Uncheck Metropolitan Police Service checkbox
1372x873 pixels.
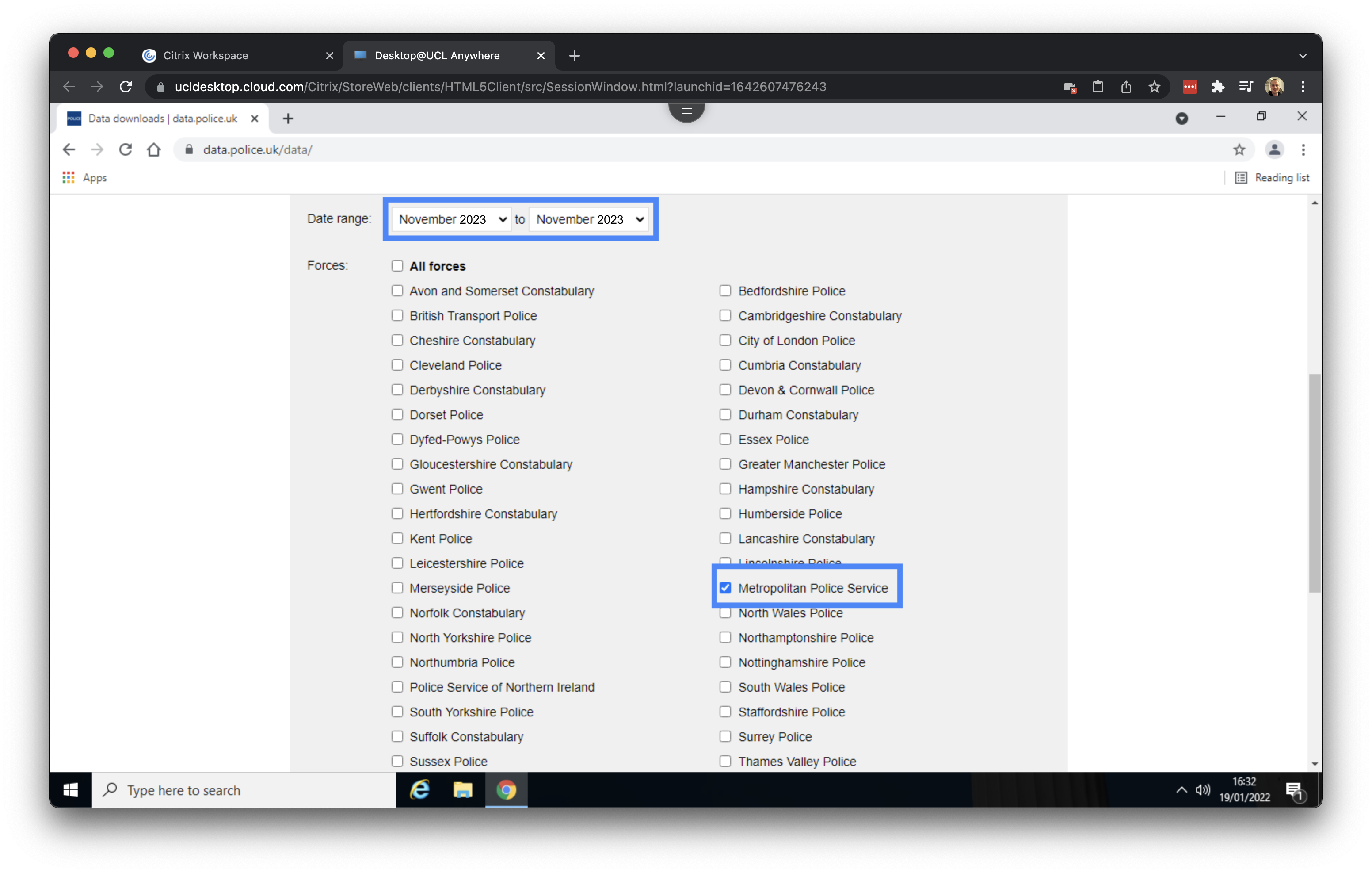(x=725, y=588)
